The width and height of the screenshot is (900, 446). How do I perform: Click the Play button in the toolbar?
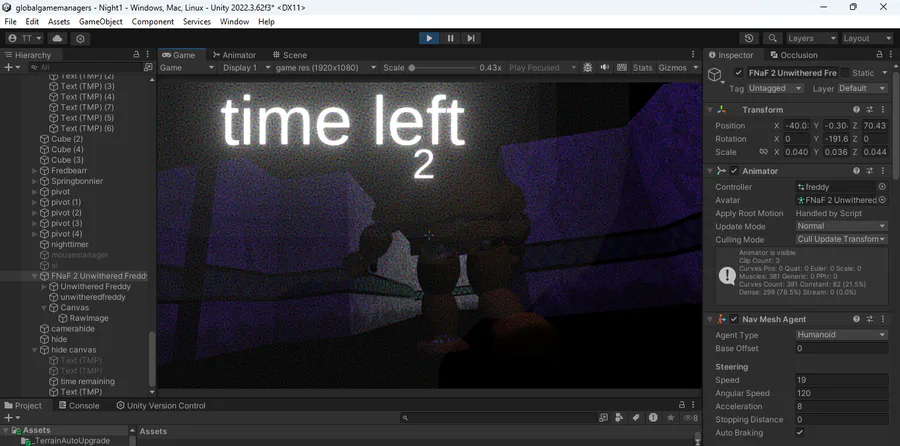(429, 38)
